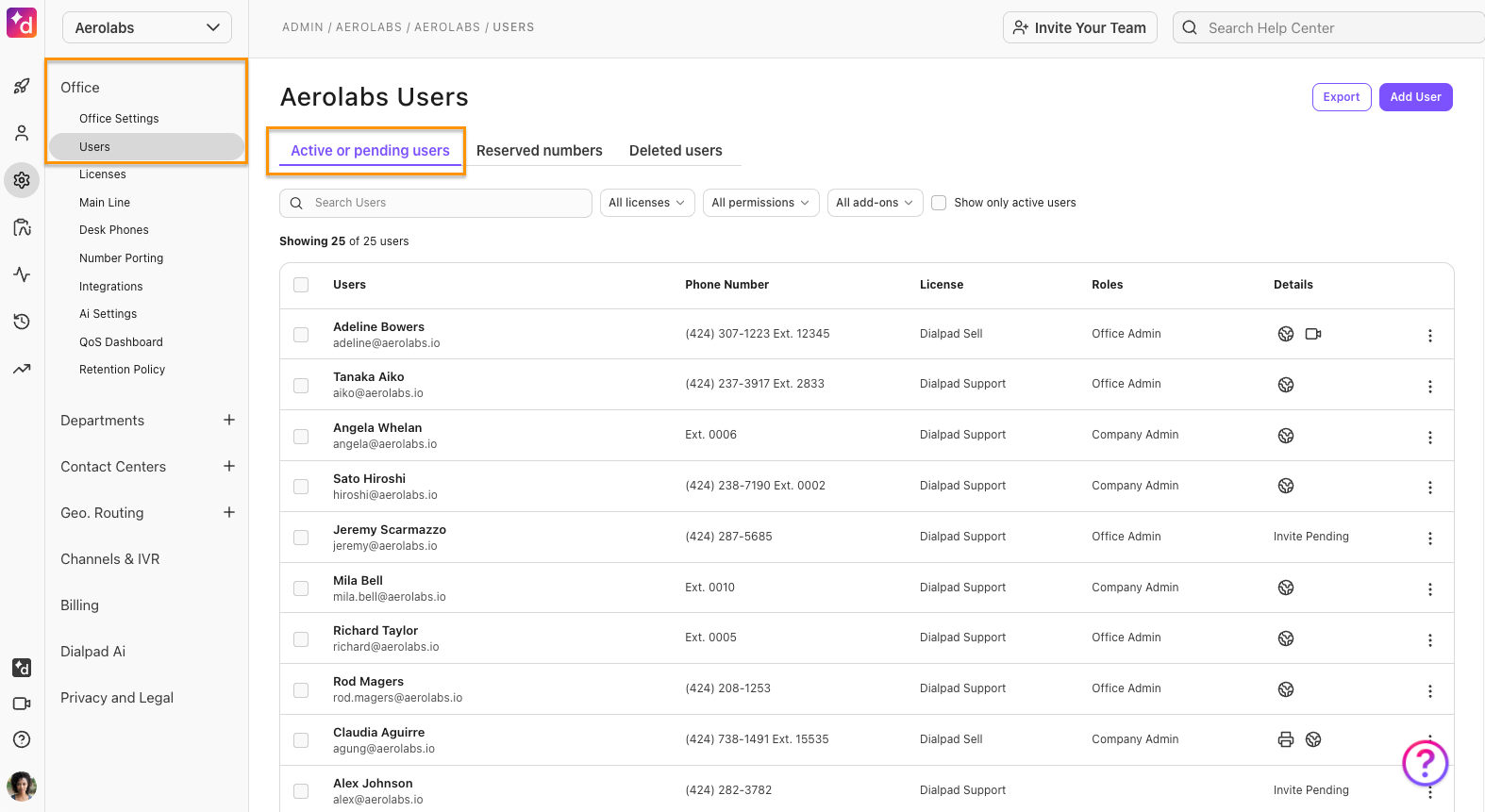Screen dimensions: 1485x812
Task: Open the three-dot menu for Sato Hiroshi
Action: coord(1430,488)
